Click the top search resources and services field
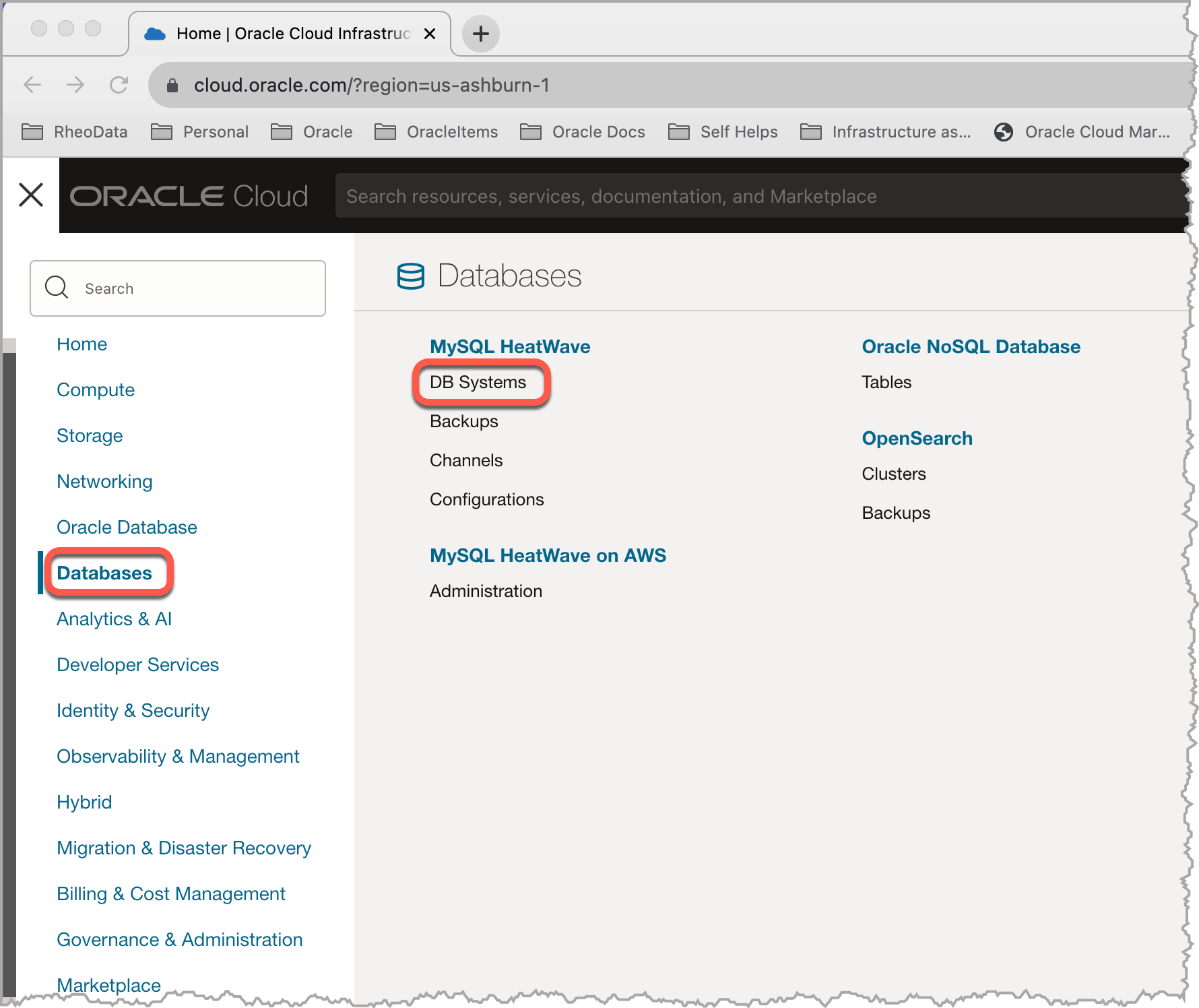The height and width of the screenshot is (1008, 1199). [x=760, y=196]
